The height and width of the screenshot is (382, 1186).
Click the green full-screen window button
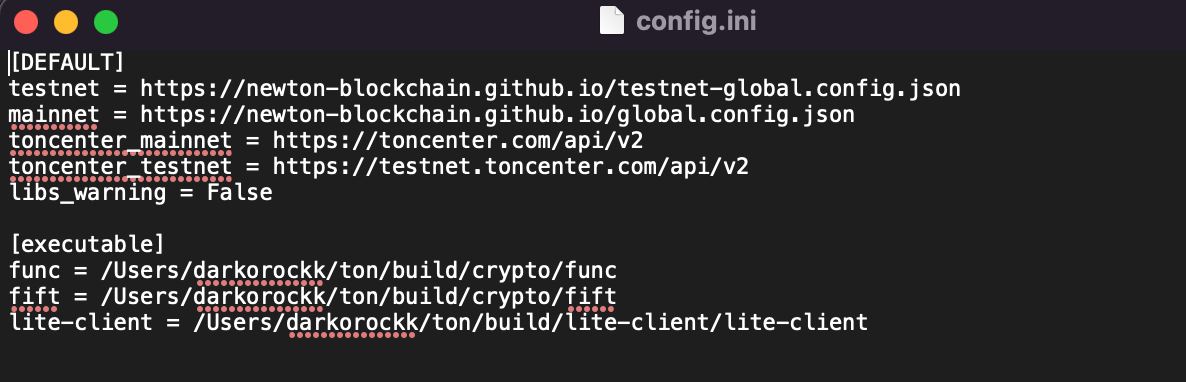(106, 22)
